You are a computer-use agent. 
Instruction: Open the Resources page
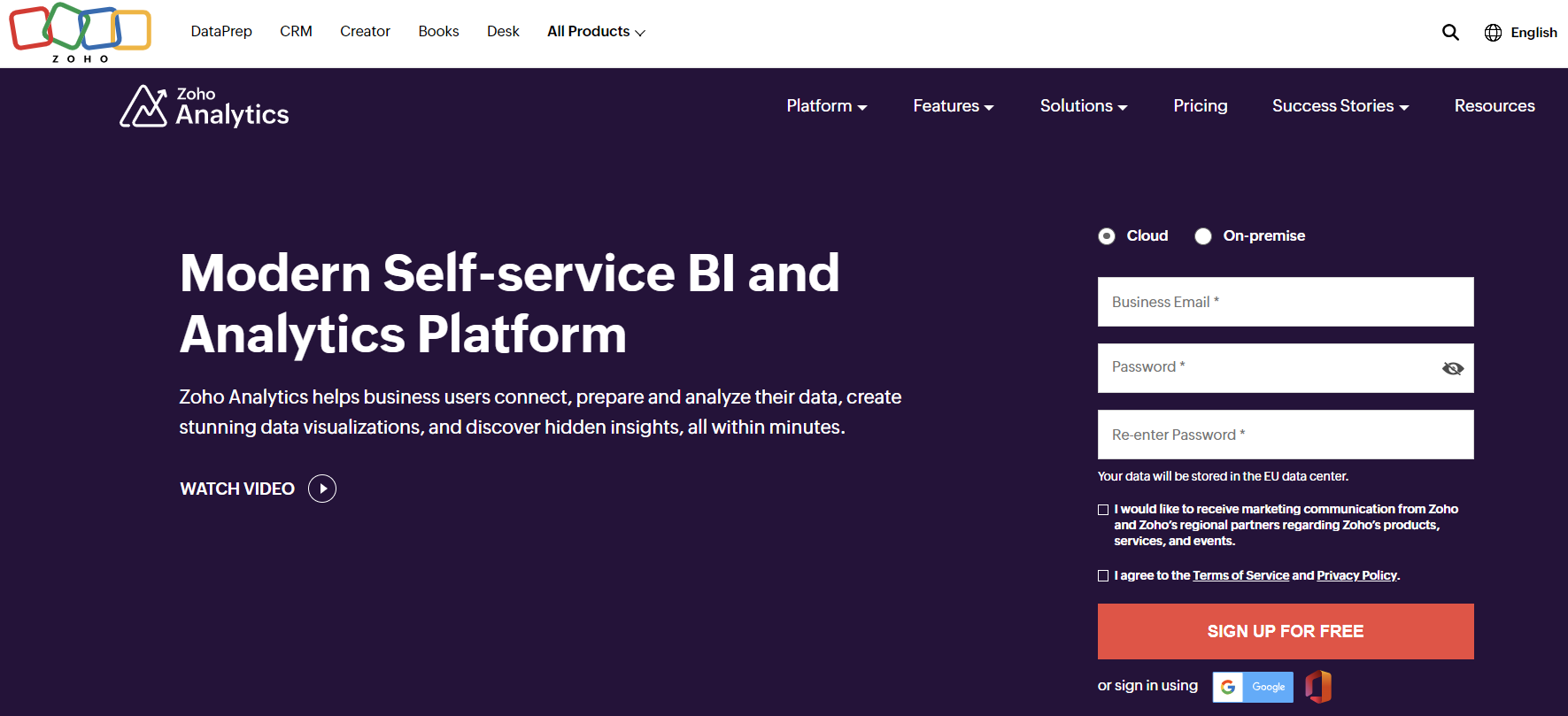click(x=1495, y=106)
